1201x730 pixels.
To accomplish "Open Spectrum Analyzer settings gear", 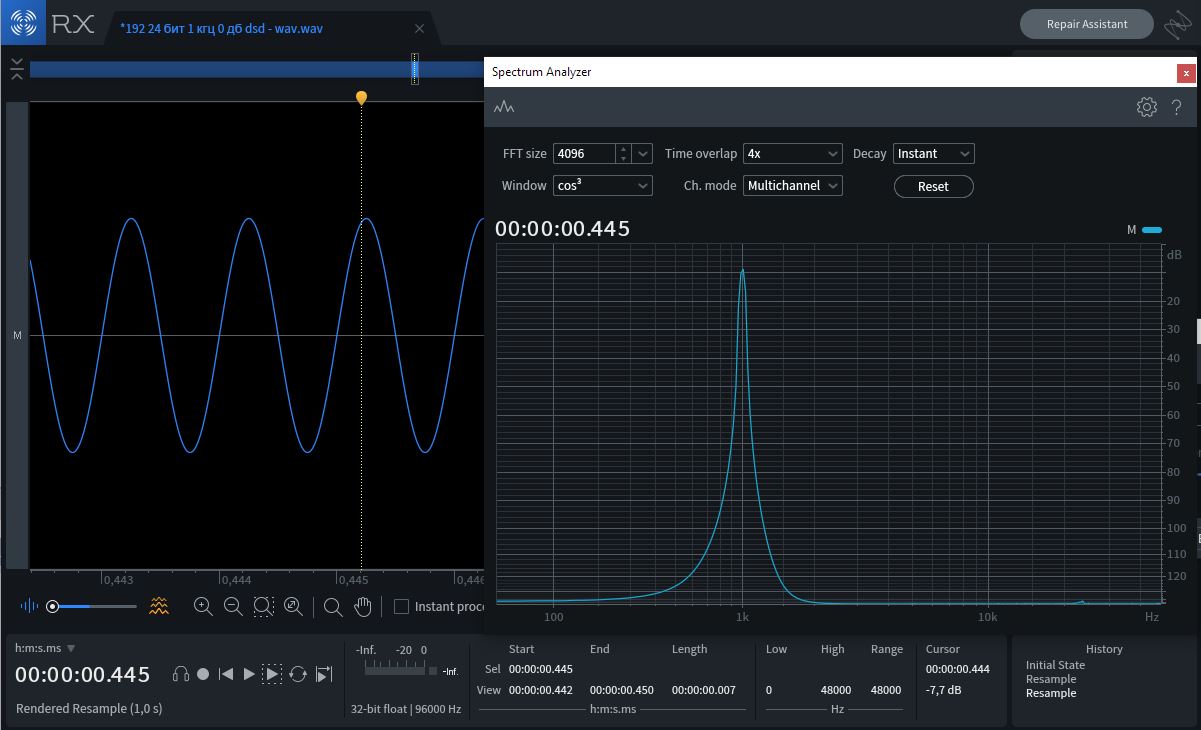I will coord(1146,107).
